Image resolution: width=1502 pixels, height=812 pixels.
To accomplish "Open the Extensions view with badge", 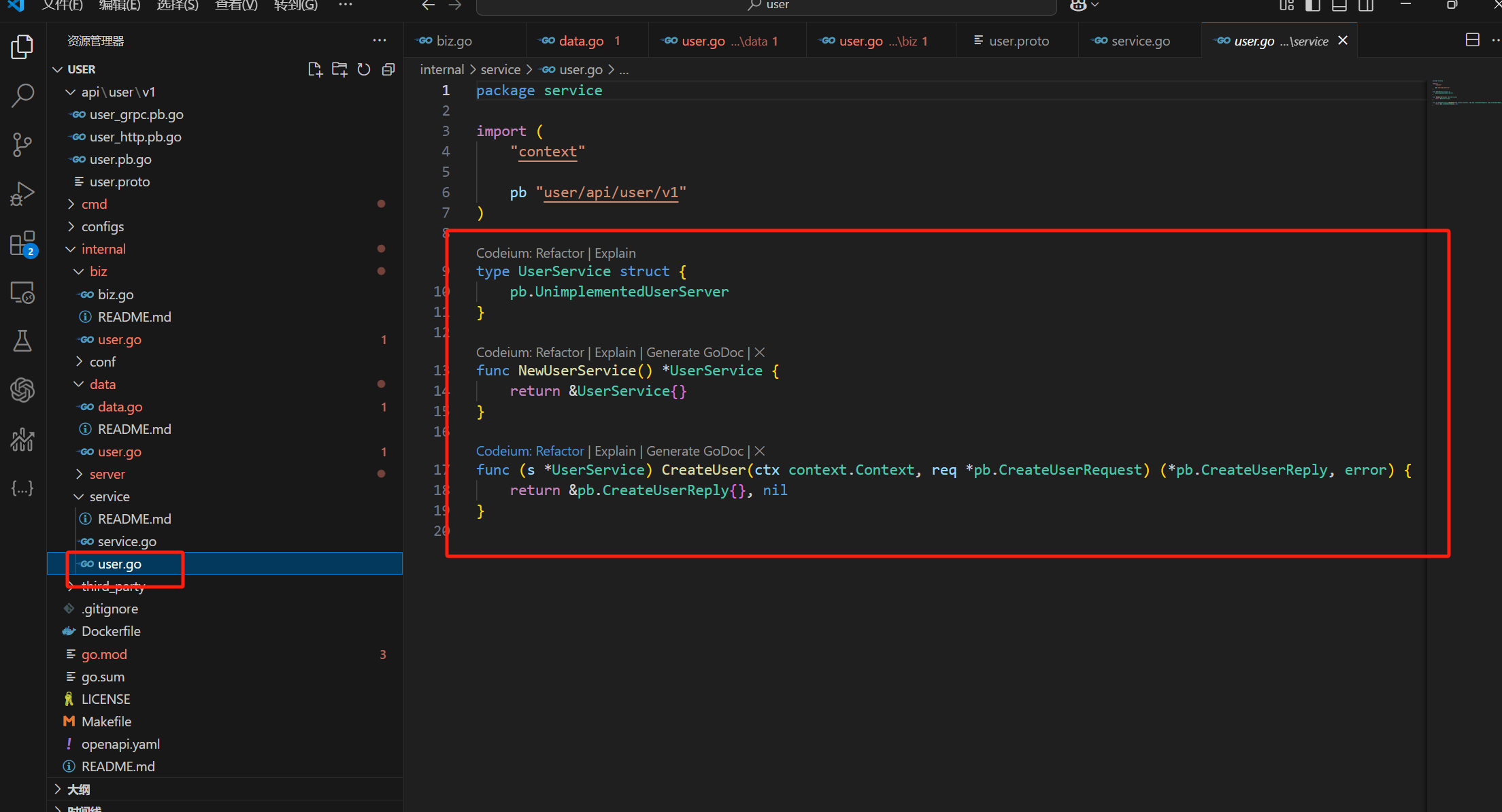I will [x=22, y=243].
